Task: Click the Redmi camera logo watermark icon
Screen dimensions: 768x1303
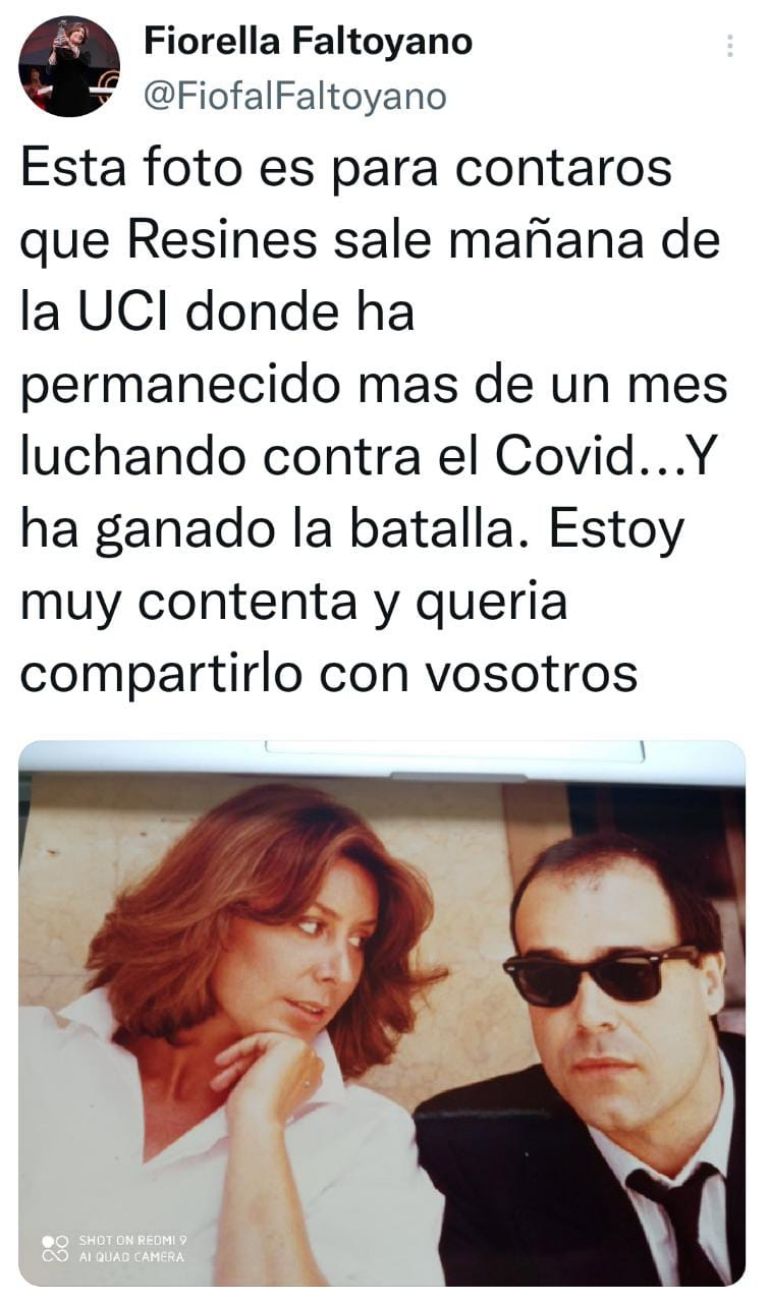Action: click(x=54, y=1249)
